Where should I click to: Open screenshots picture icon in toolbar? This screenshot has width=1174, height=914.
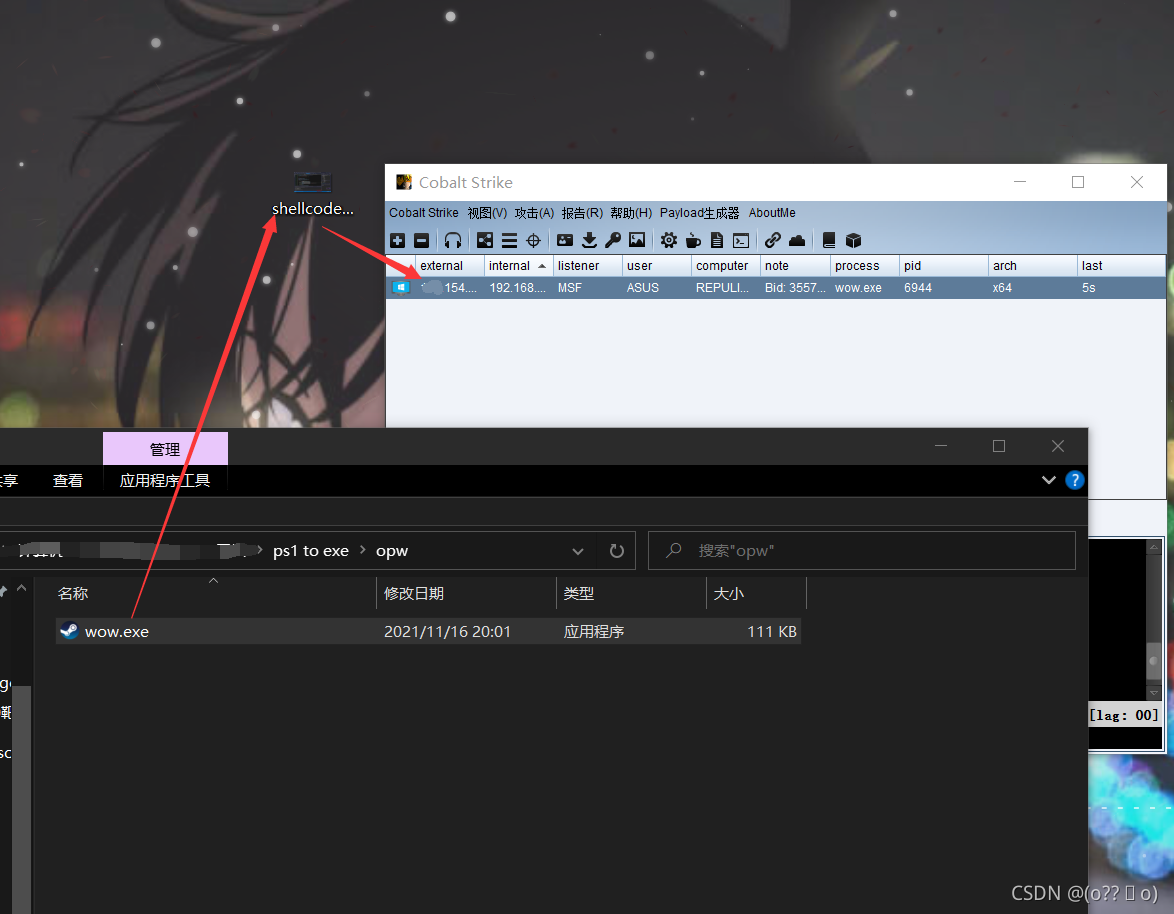(637, 240)
